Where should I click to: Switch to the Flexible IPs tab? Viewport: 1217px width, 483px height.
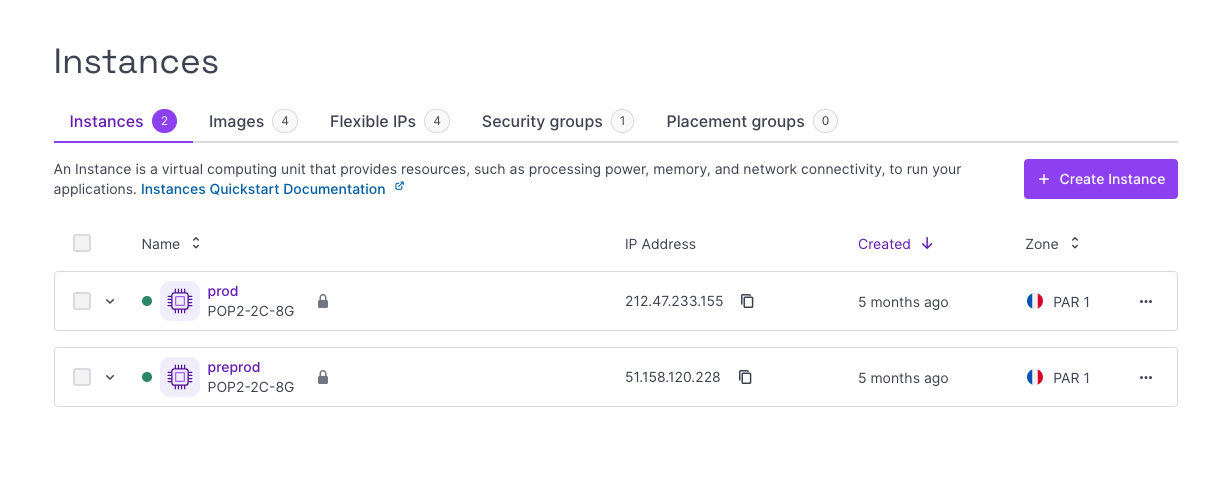coord(372,122)
